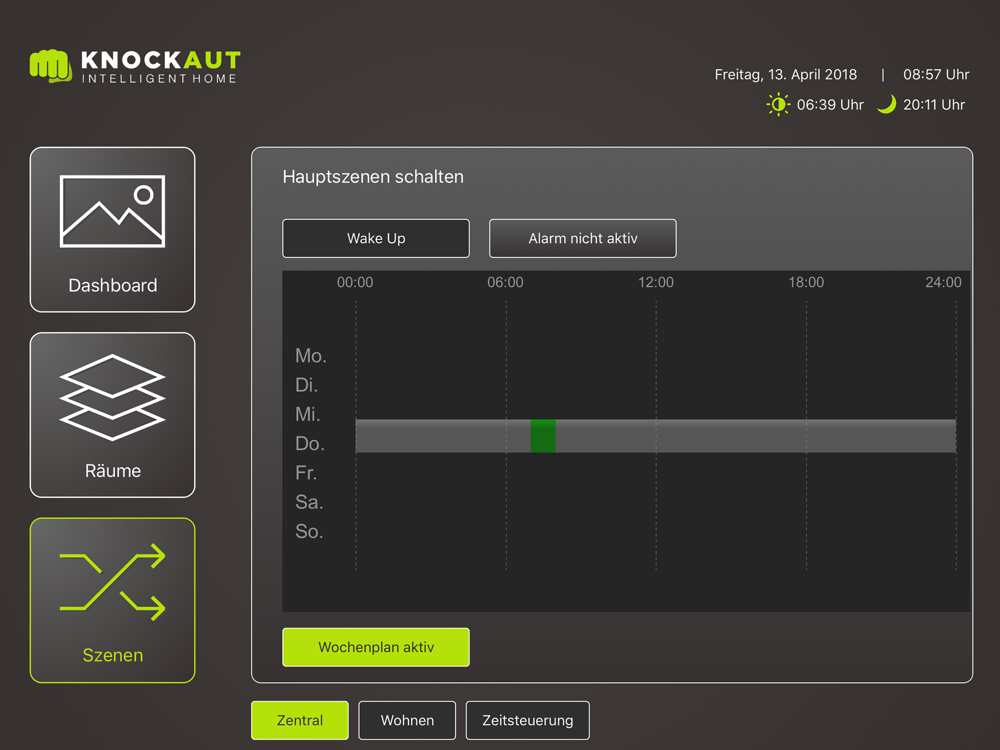The height and width of the screenshot is (750, 1000).
Task: Click the 24:00 time axis label
Action: click(943, 283)
